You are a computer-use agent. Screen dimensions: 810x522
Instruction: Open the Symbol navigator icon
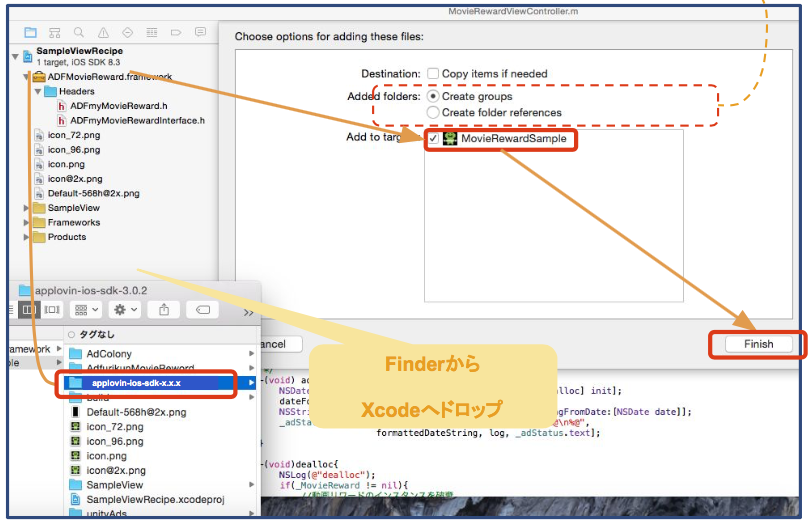tap(54, 33)
